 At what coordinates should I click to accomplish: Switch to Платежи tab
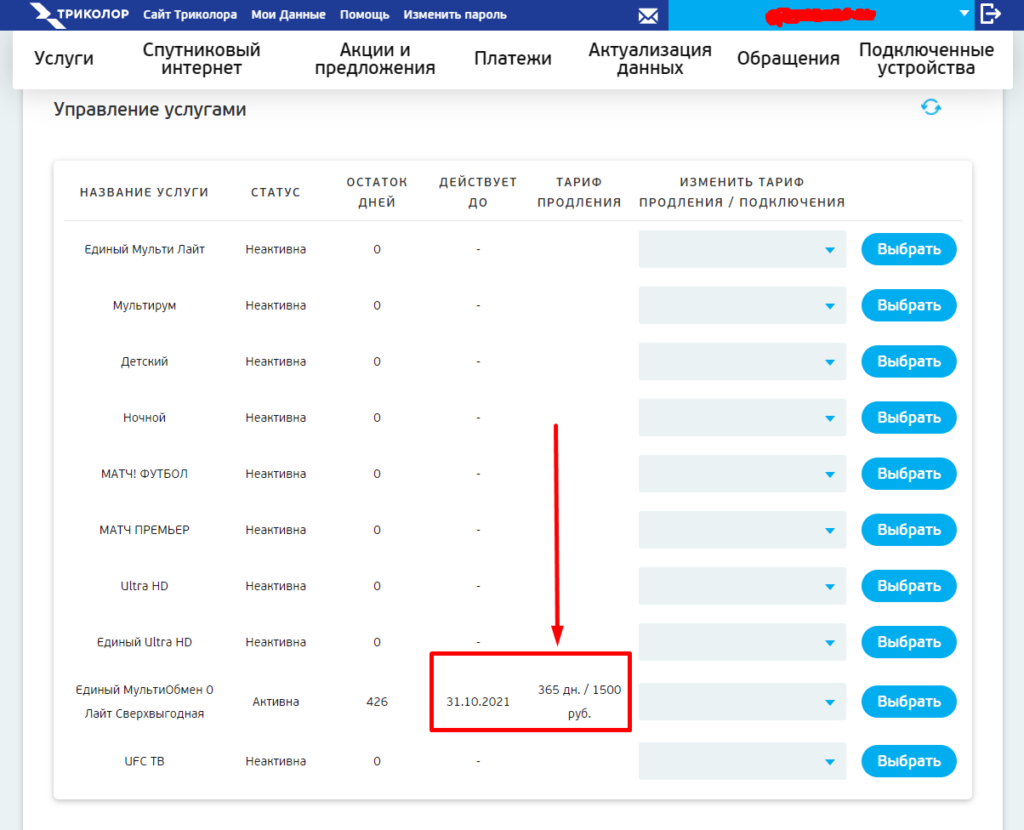tap(513, 58)
